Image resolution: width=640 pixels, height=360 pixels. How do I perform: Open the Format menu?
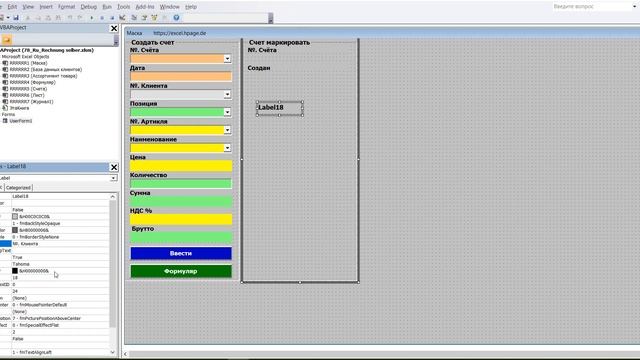(67, 7)
